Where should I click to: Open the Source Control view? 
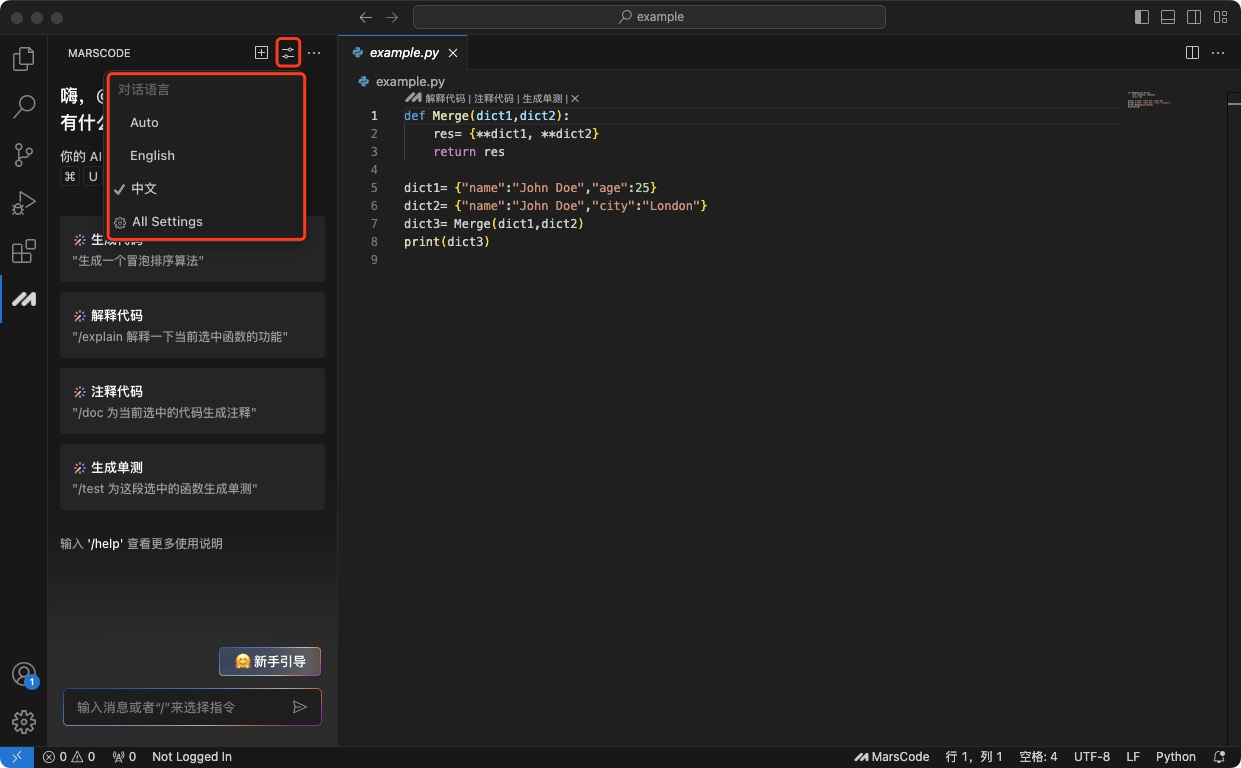click(24, 155)
